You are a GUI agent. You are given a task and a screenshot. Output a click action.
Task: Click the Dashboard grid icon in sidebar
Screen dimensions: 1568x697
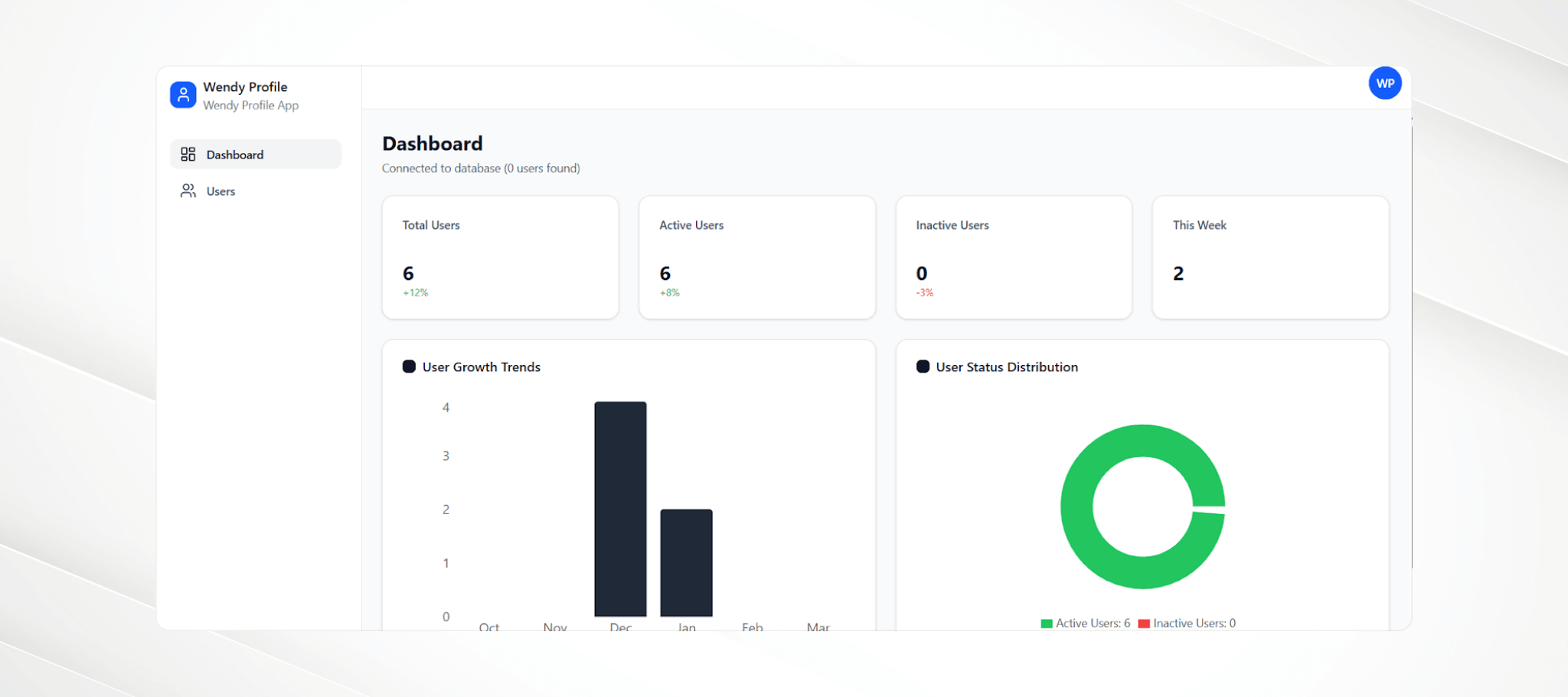tap(188, 155)
